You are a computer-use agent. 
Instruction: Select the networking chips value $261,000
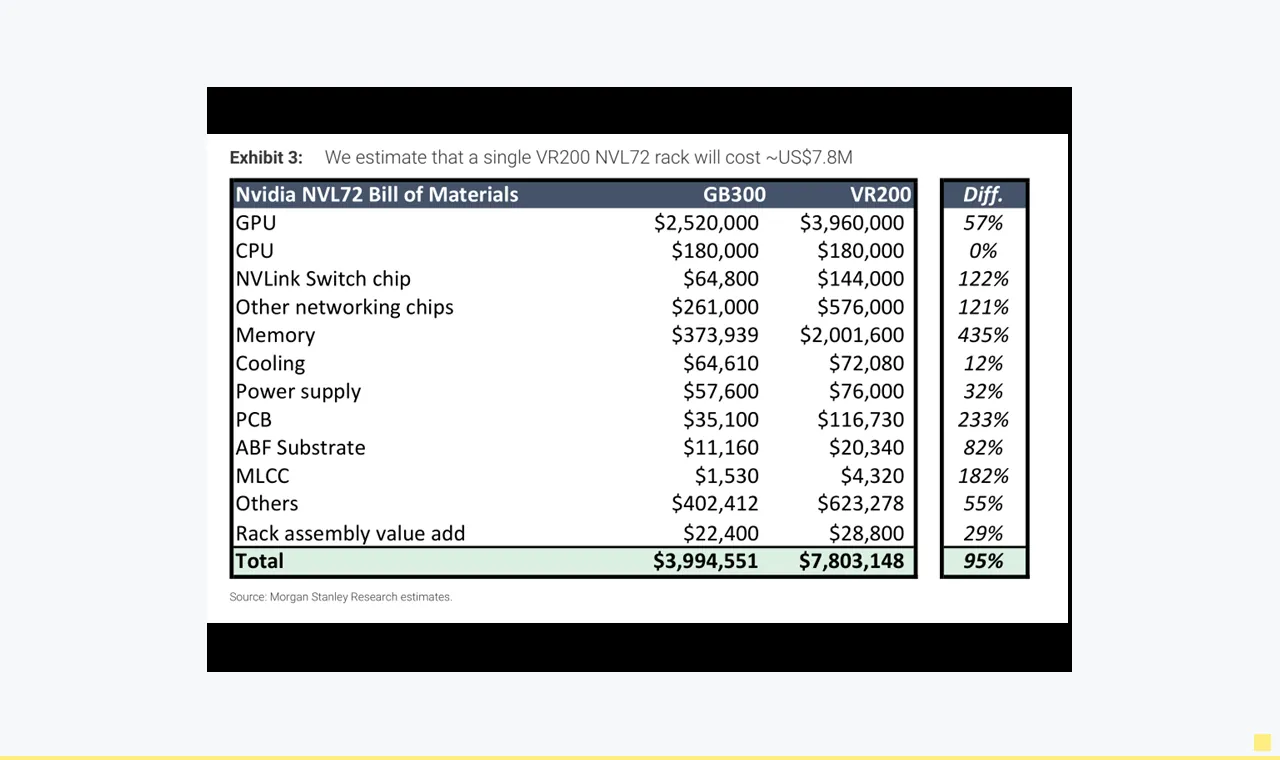715,307
